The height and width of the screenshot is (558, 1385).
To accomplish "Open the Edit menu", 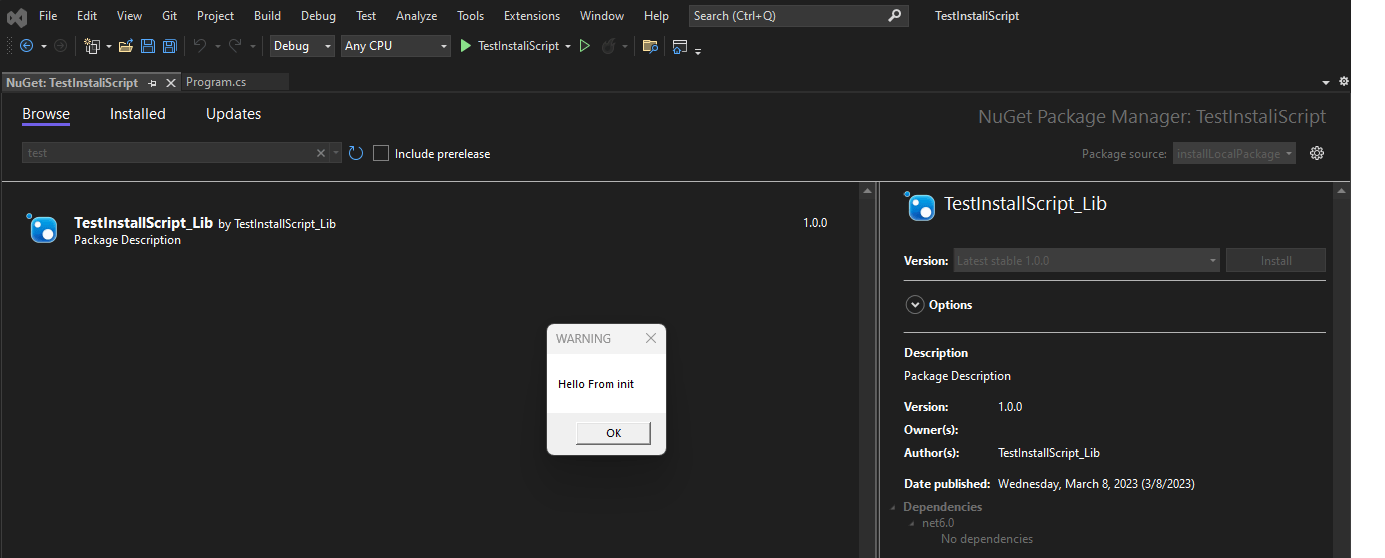I will point(87,16).
